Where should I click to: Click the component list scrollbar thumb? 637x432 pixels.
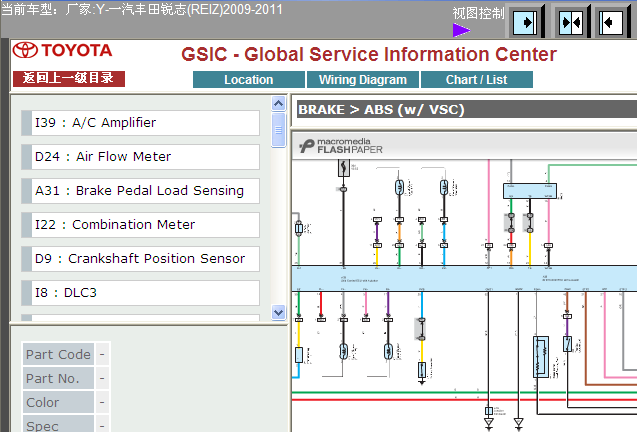pos(278,130)
